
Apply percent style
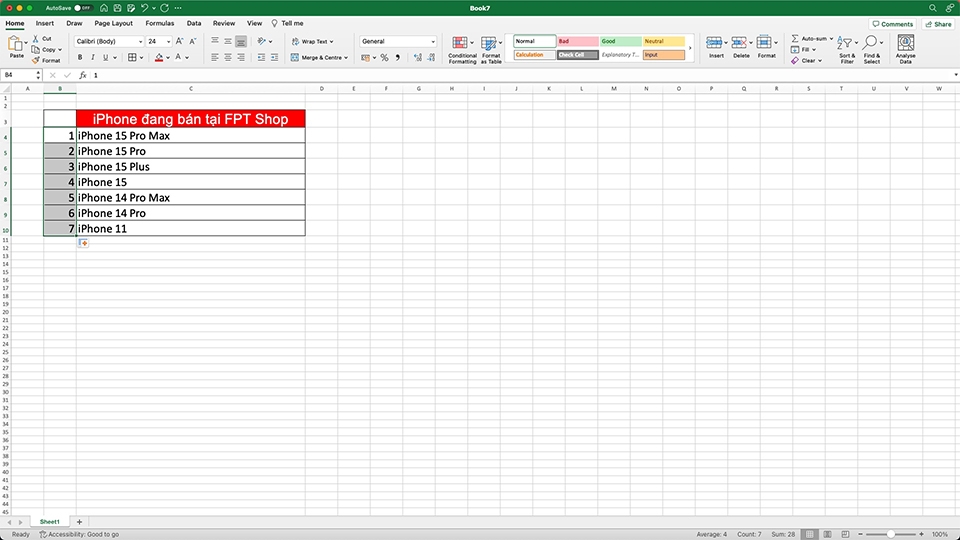[384, 58]
